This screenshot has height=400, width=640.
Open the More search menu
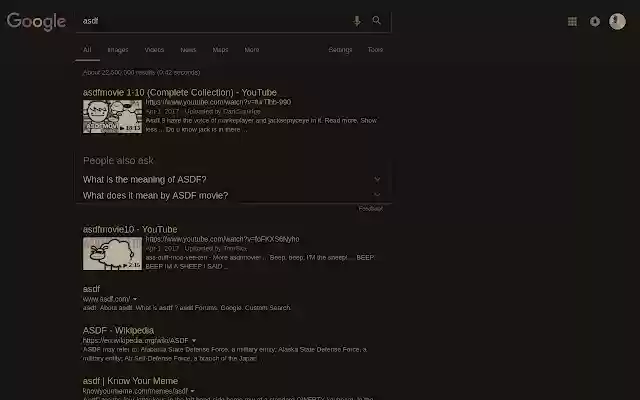(x=252, y=50)
